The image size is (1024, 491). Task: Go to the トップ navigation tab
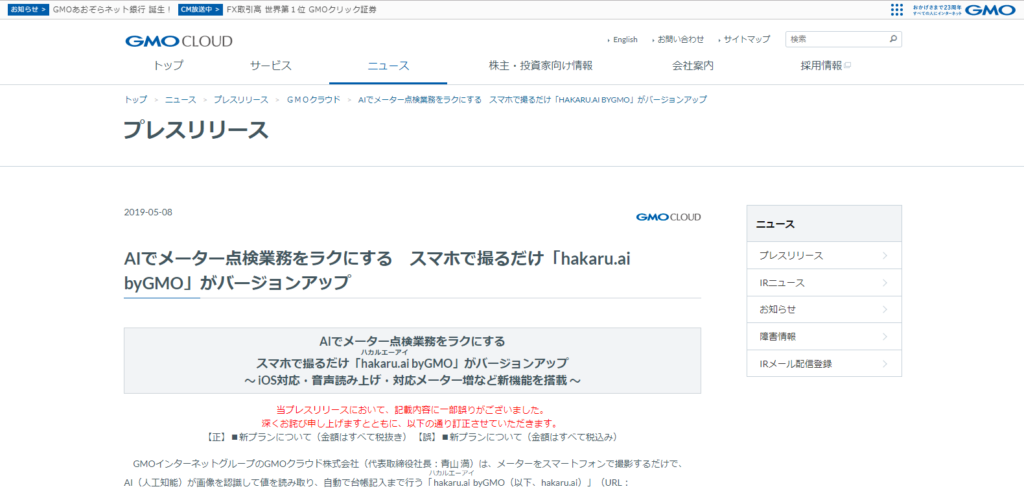point(168,65)
